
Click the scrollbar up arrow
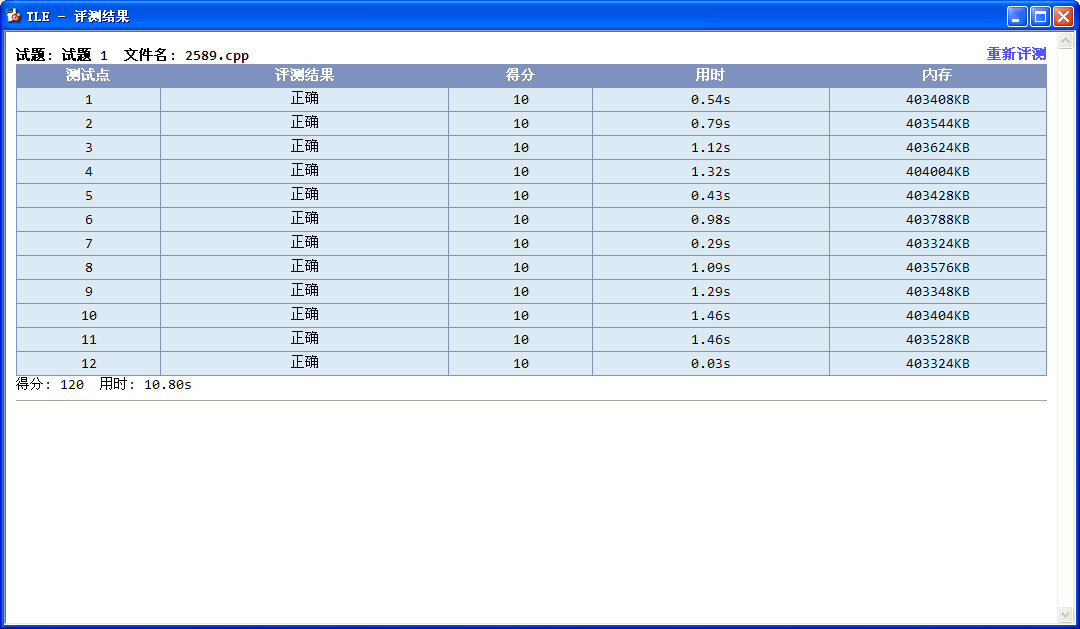[1066, 41]
